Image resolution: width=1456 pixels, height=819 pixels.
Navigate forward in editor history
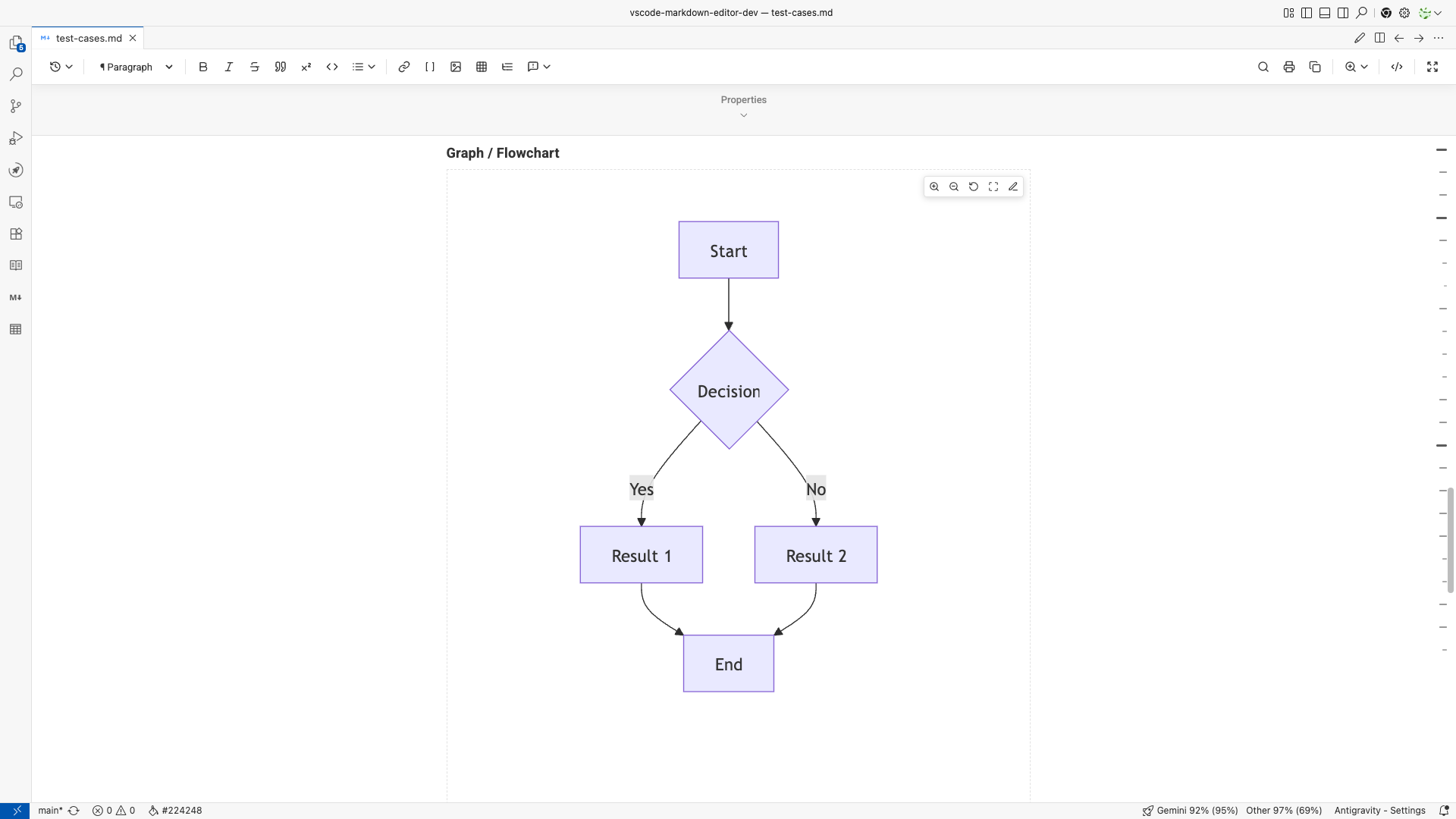point(1419,38)
